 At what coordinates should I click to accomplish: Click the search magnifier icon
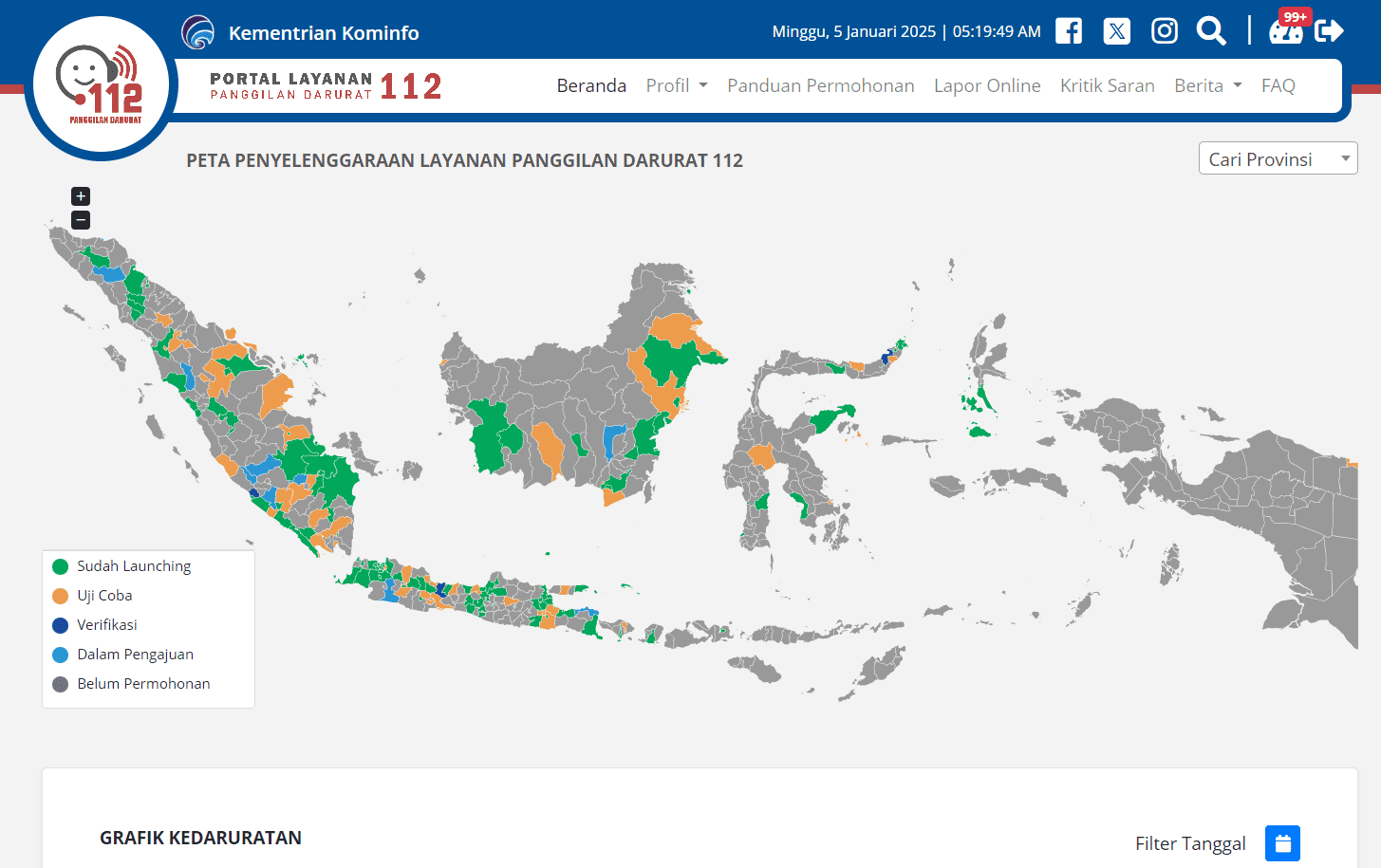1210,31
